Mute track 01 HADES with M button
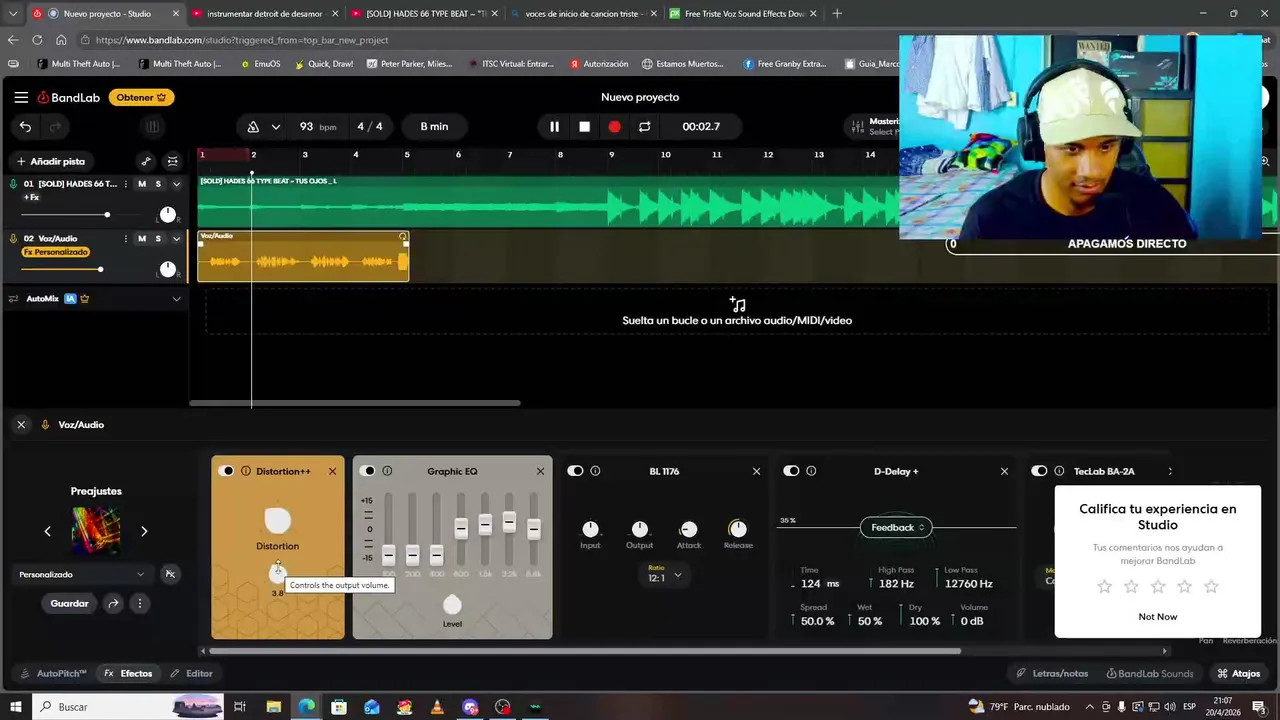Image resolution: width=1280 pixels, height=720 pixels. coord(142,184)
